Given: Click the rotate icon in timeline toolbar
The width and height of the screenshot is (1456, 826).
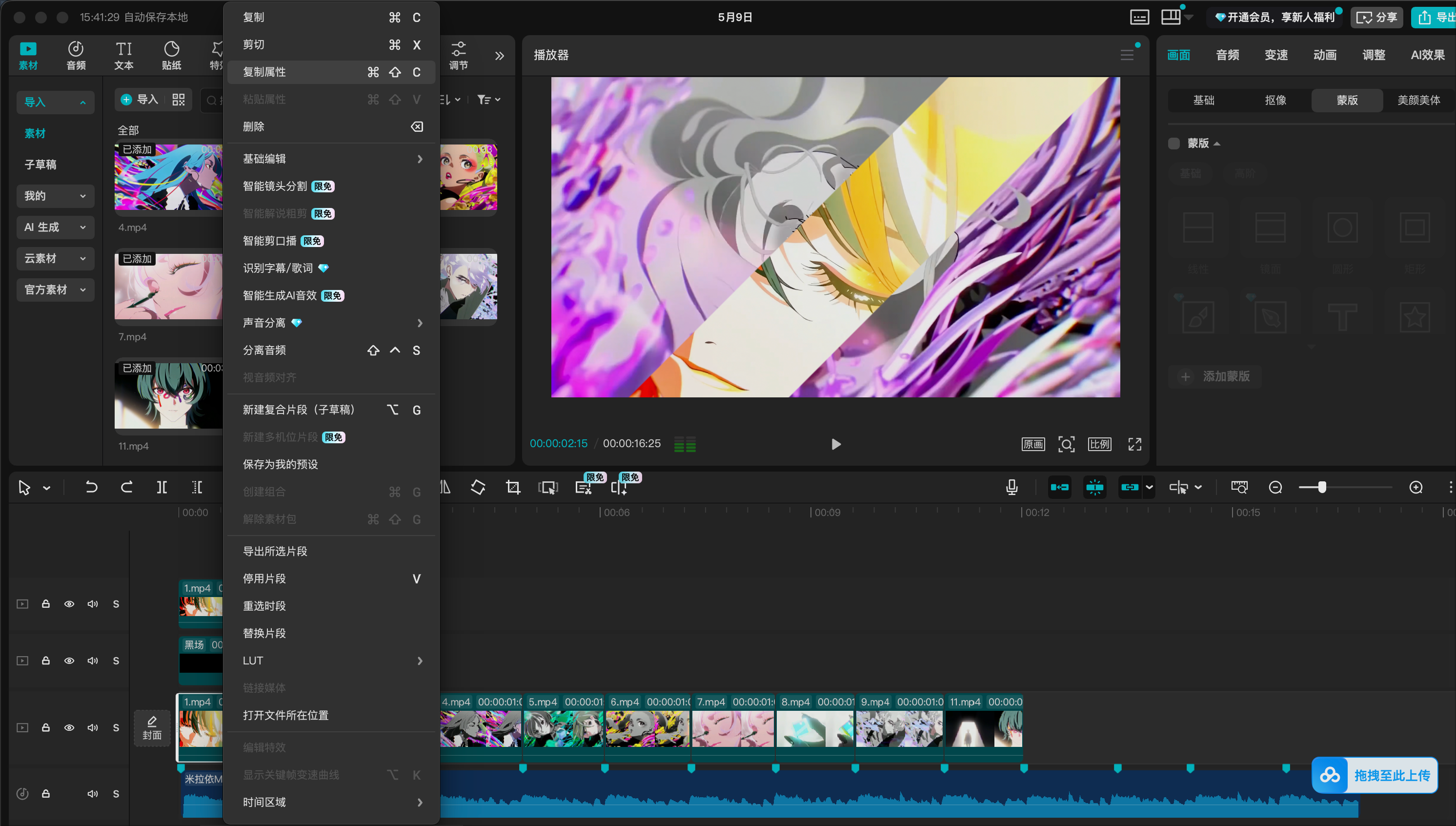Looking at the screenshot, I should (478, 487).
